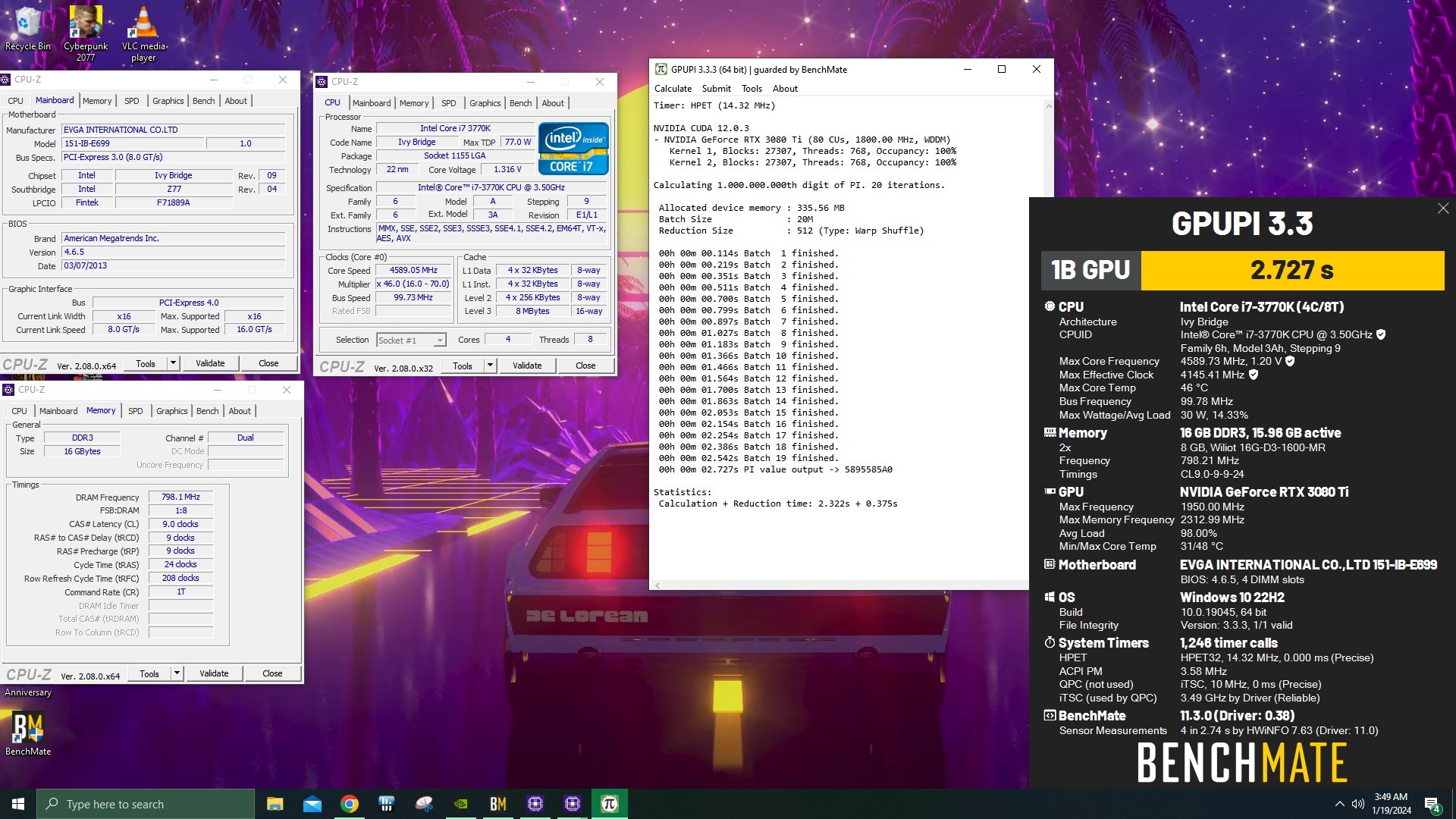Screen dimensions: 1456x819
Task: Open About tab in Mainboard CPU-Z window
Action: click(236, 101)
